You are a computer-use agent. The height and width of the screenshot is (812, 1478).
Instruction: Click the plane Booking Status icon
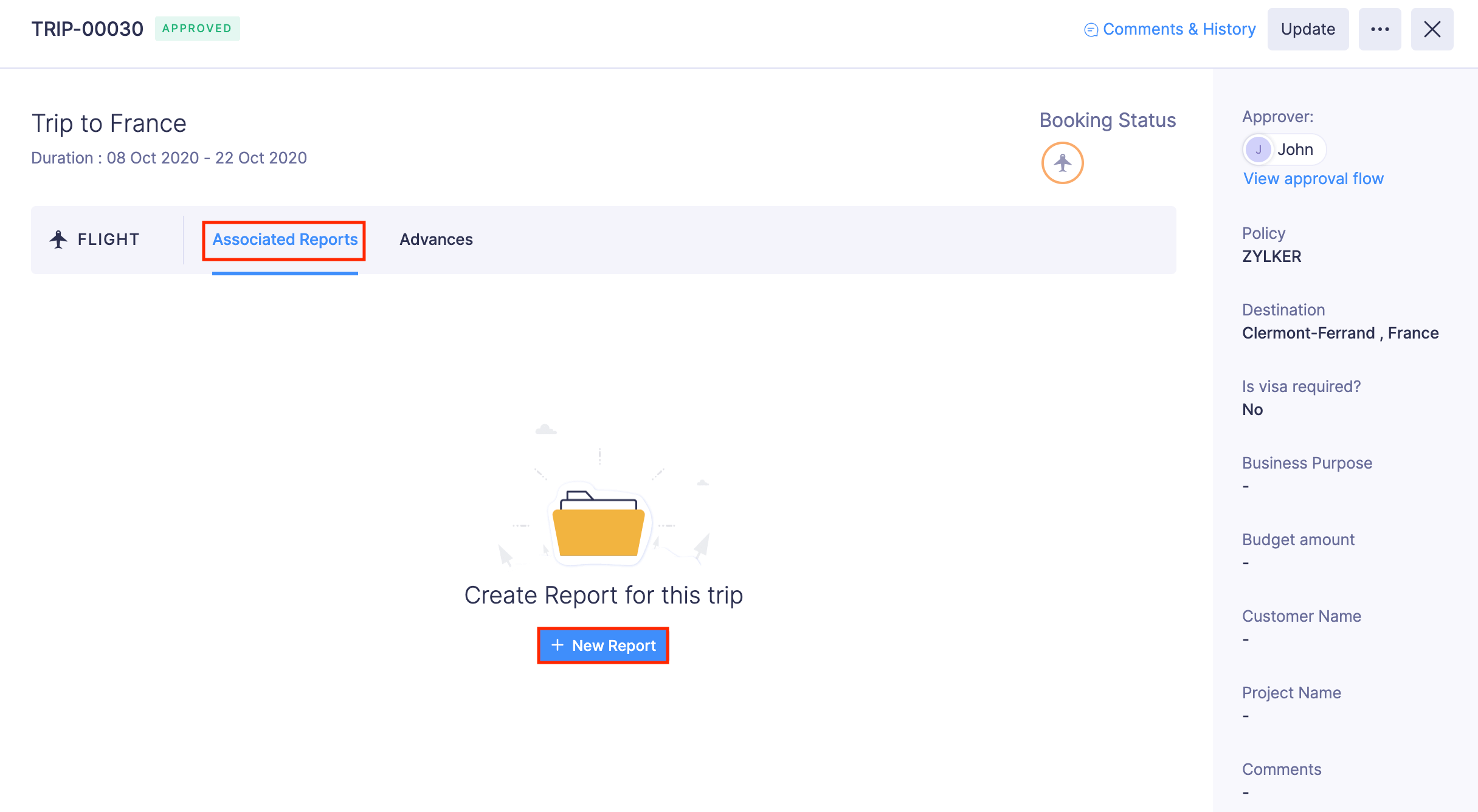click(x=1062, y=162)
